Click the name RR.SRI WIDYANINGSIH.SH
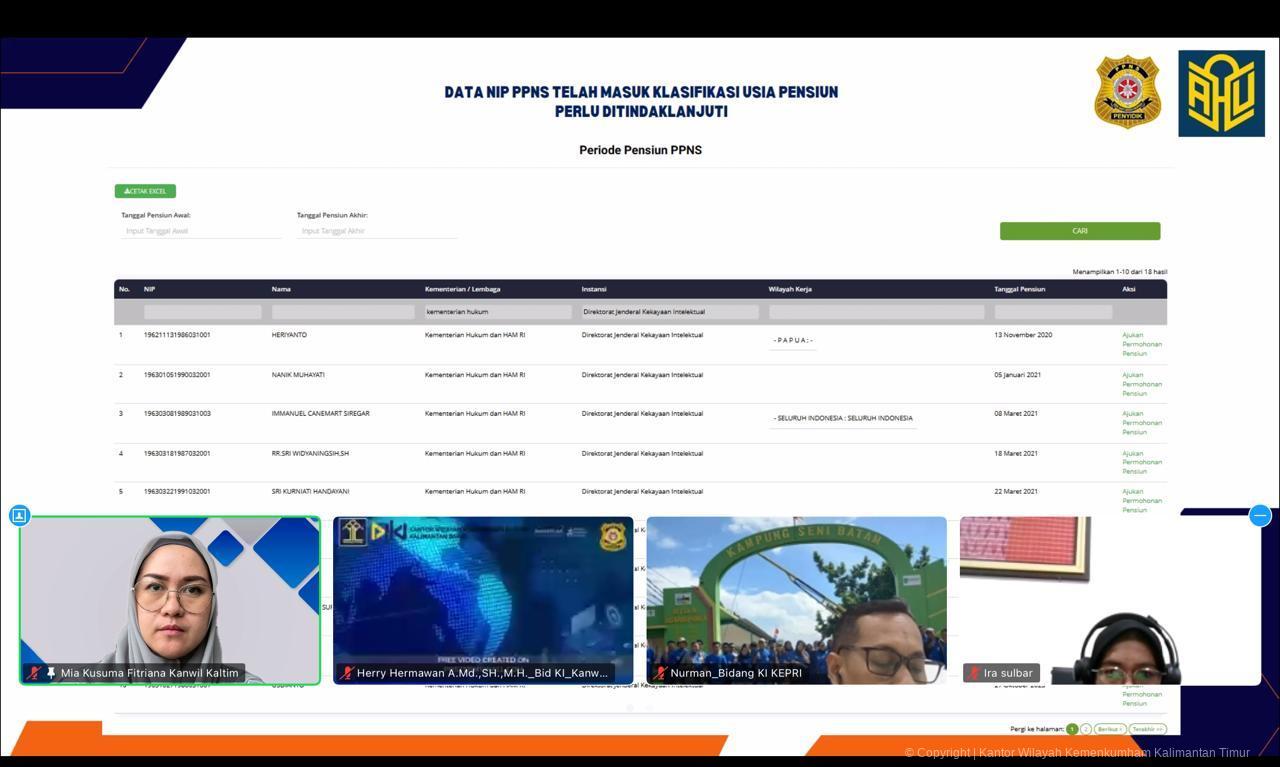The height and width of the screenshot is (767, 1280). tap(310, 453)
